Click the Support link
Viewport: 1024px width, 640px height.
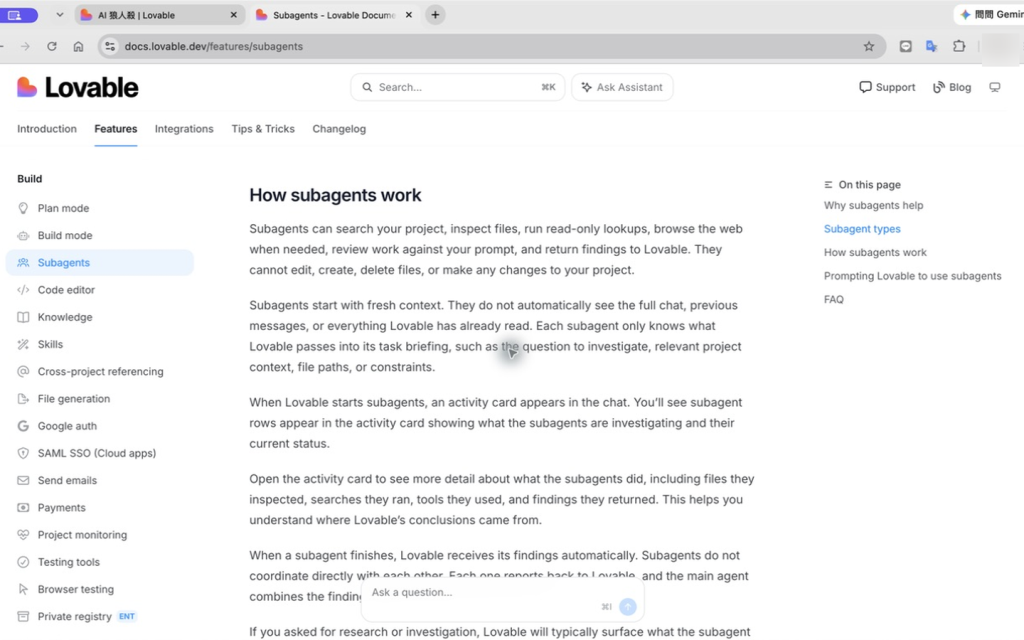coord(887,88)
